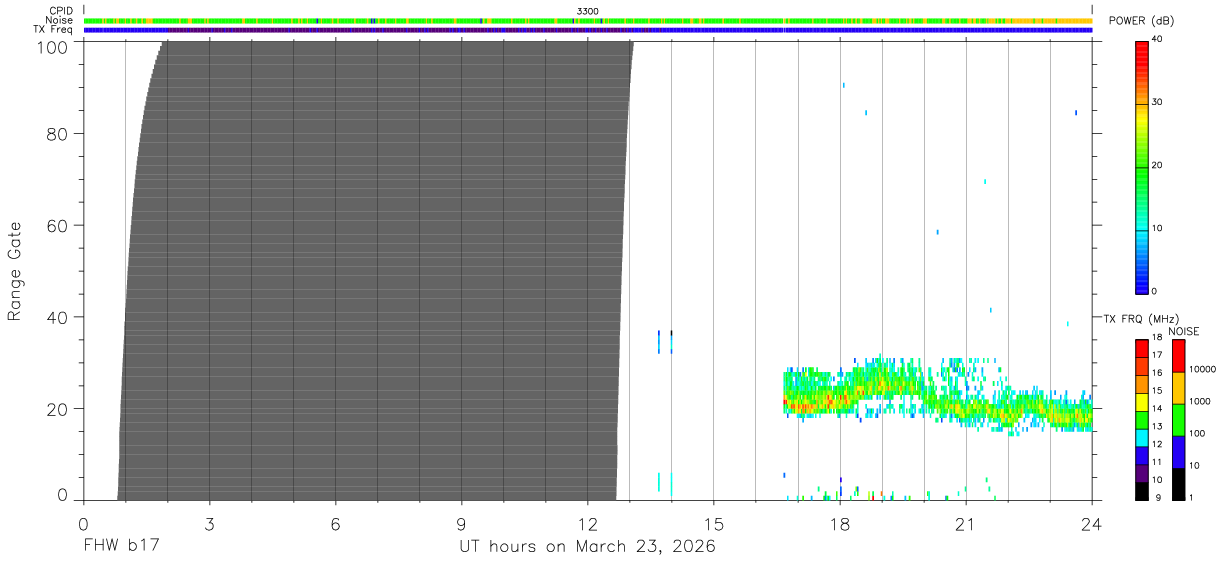The height and width of the screenshot is (567, 1228).
Task: Click the 10000 label on NOISE scale
Action: click(x=1203, y=369)
